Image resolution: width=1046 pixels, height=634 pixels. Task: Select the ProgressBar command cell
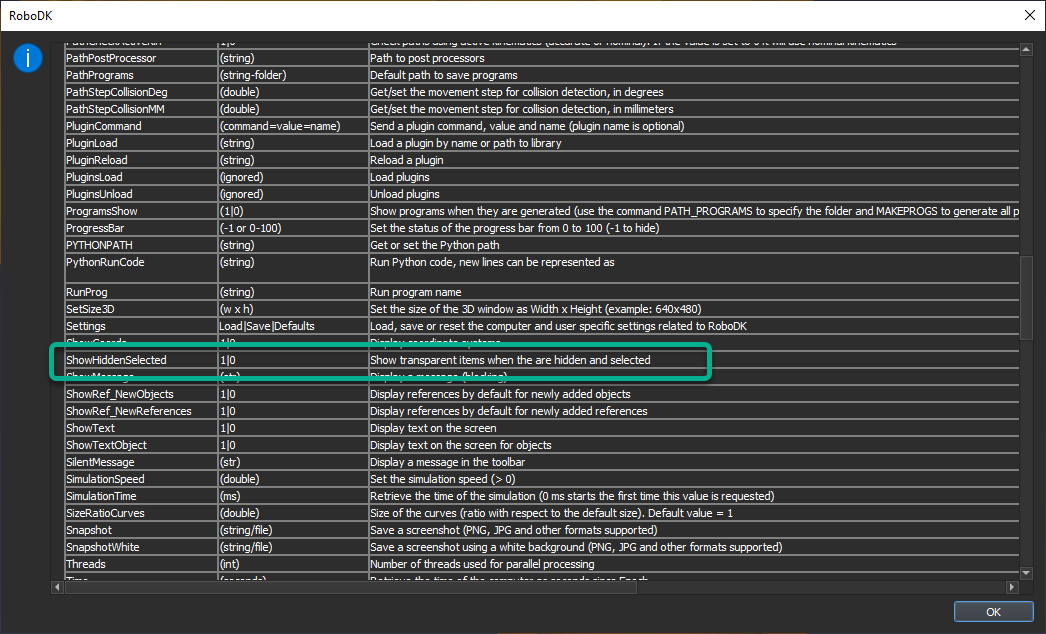click(95, 228)
